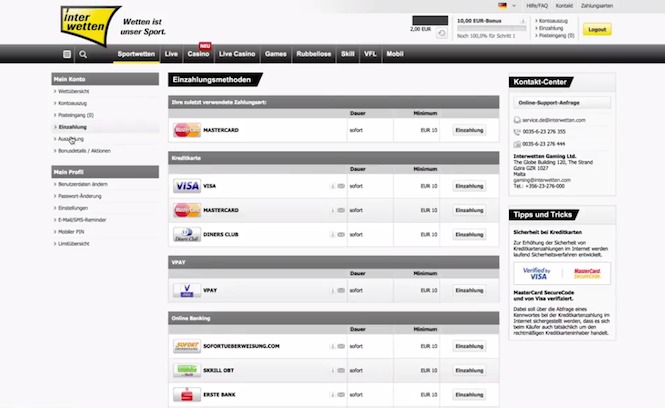Click the Skrill OBT logo
Image resolution: width=665 pixels, height=408 pixels.
click(x=187, y=370)
